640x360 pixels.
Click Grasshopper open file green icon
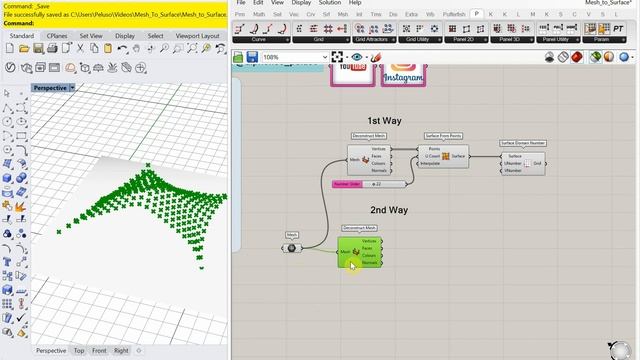point(238,57)
